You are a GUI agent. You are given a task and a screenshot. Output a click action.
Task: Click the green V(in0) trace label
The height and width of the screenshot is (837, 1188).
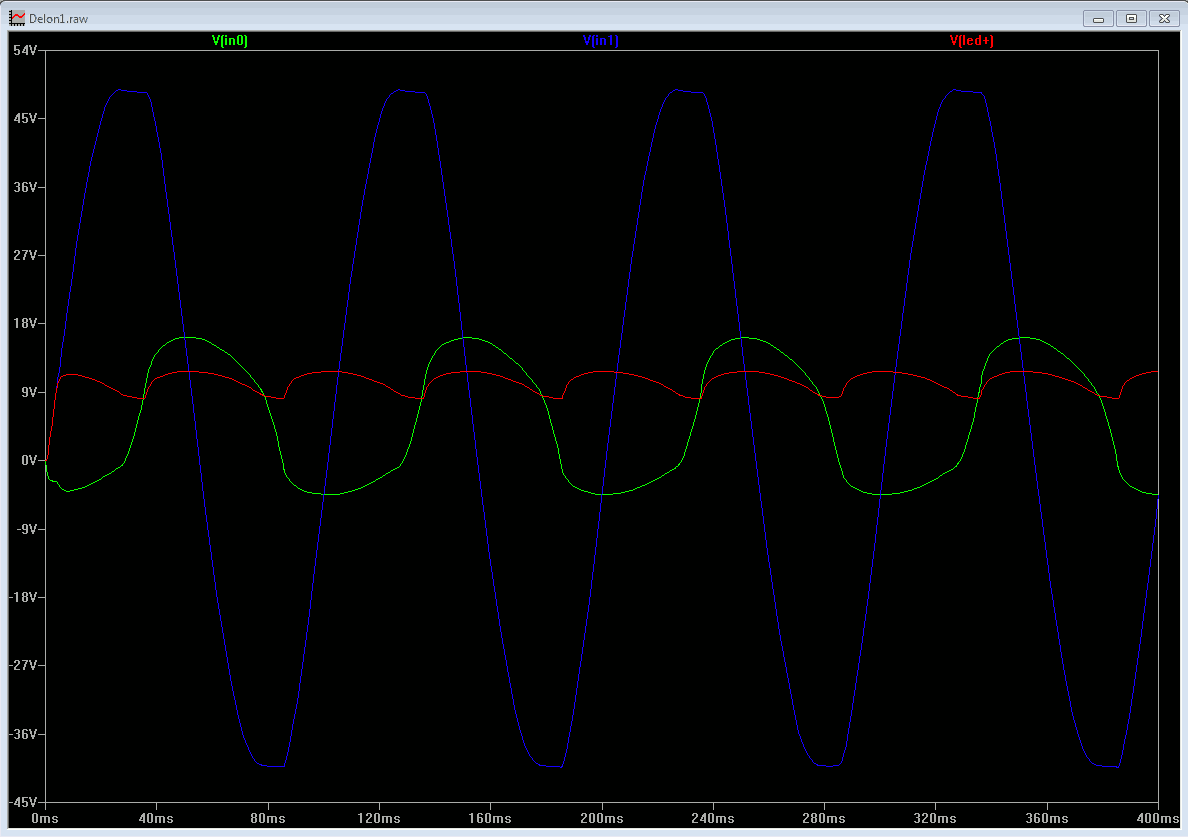tap(229, 41)
